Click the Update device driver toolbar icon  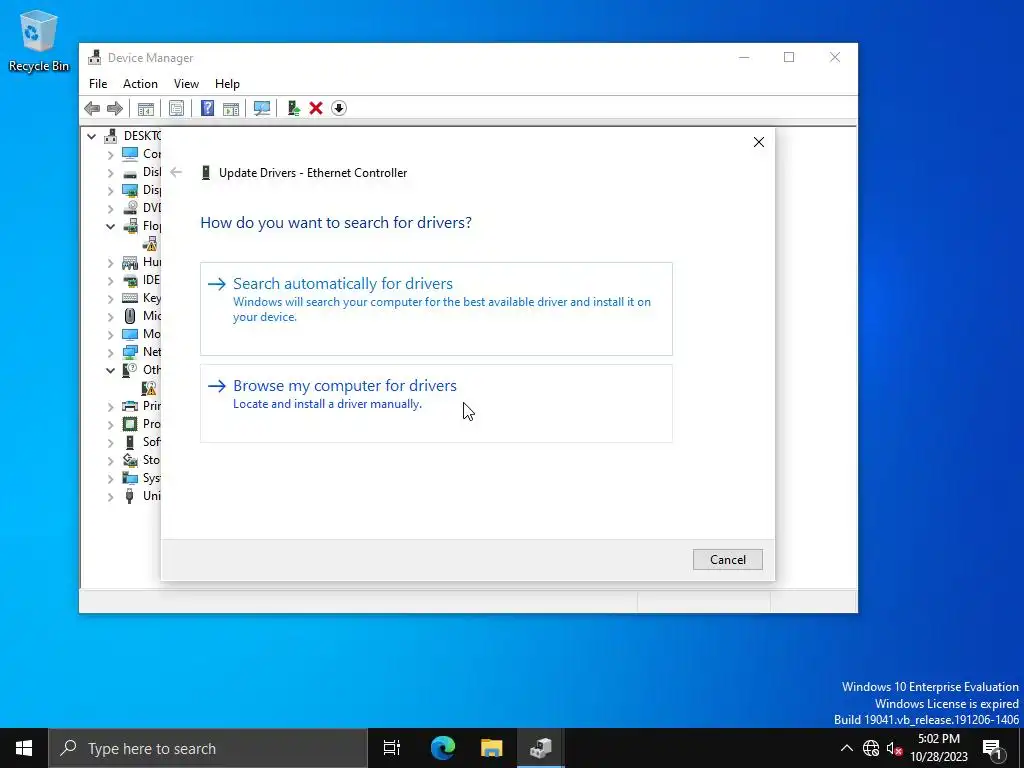point(293,108)
